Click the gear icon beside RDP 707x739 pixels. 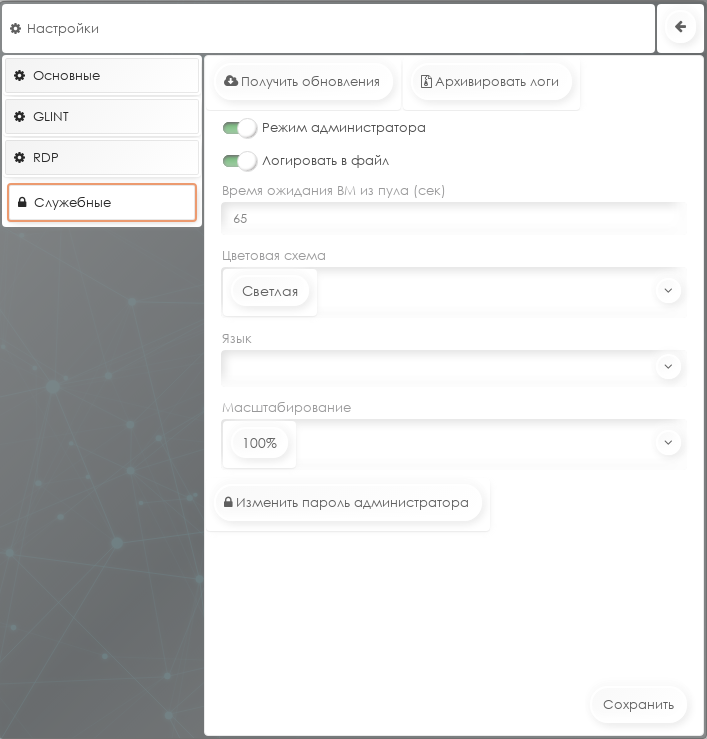(x=19, y=157)
